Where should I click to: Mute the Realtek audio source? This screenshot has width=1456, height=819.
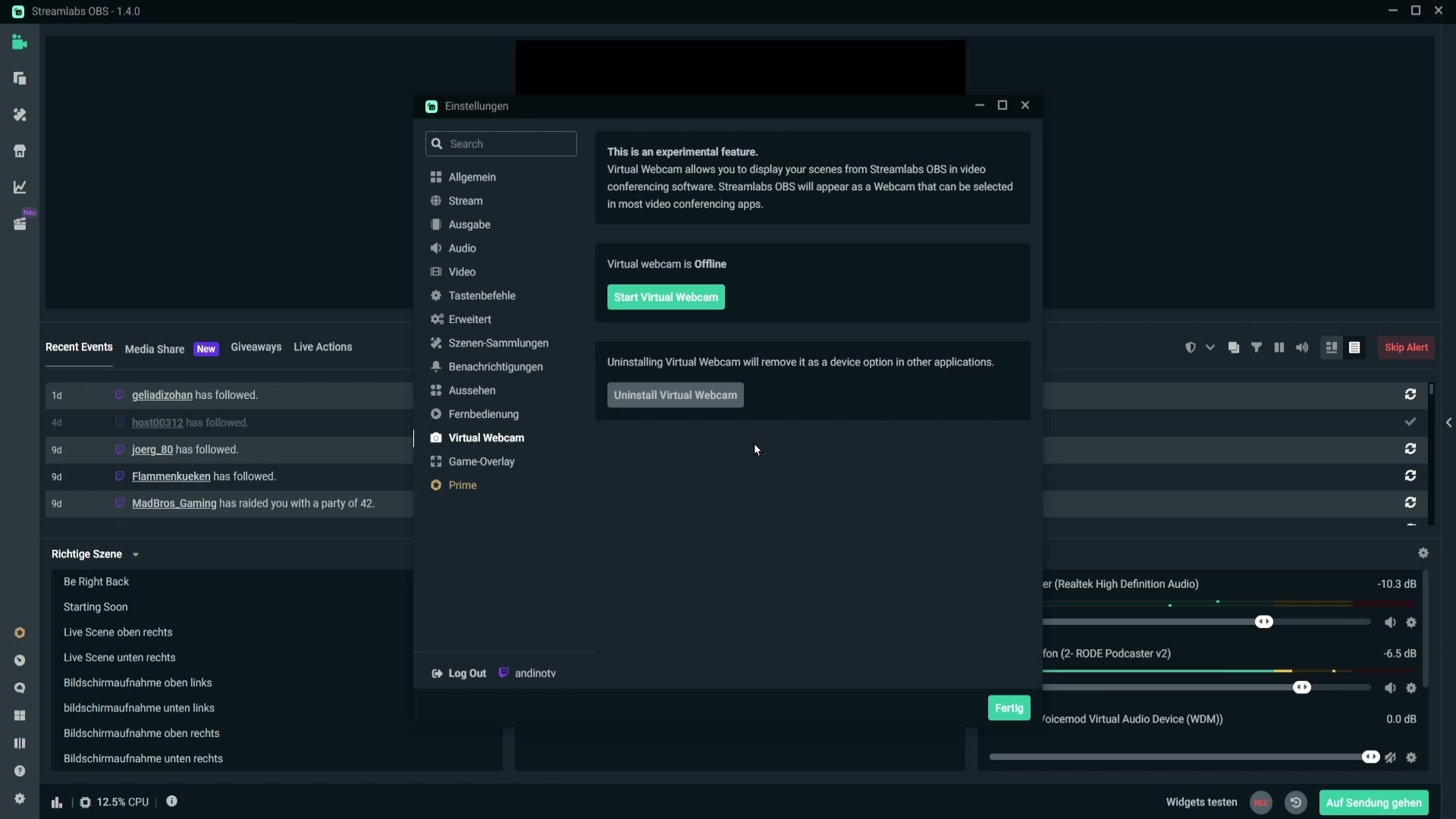click(1389, 623)
